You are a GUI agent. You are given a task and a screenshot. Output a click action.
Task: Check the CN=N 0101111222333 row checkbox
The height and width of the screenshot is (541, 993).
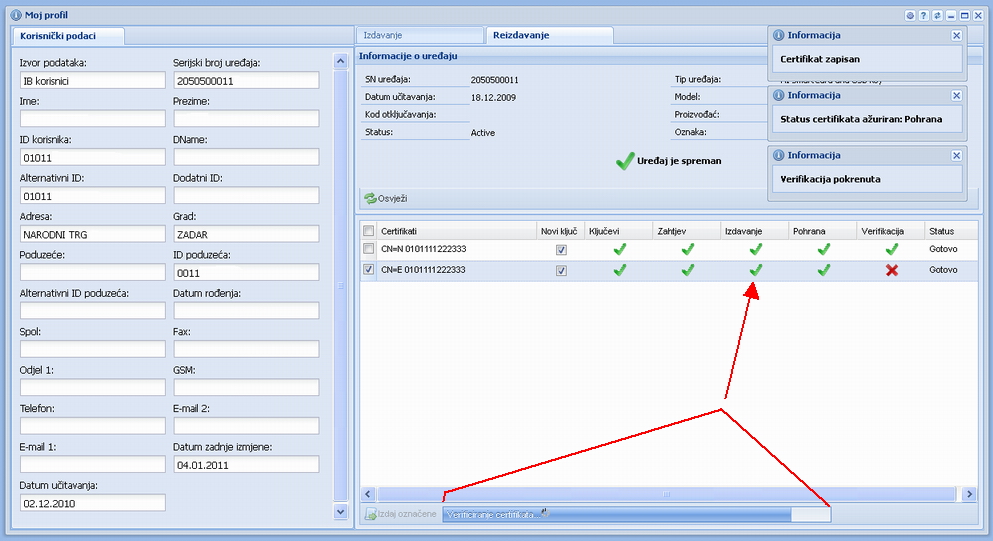369,249
